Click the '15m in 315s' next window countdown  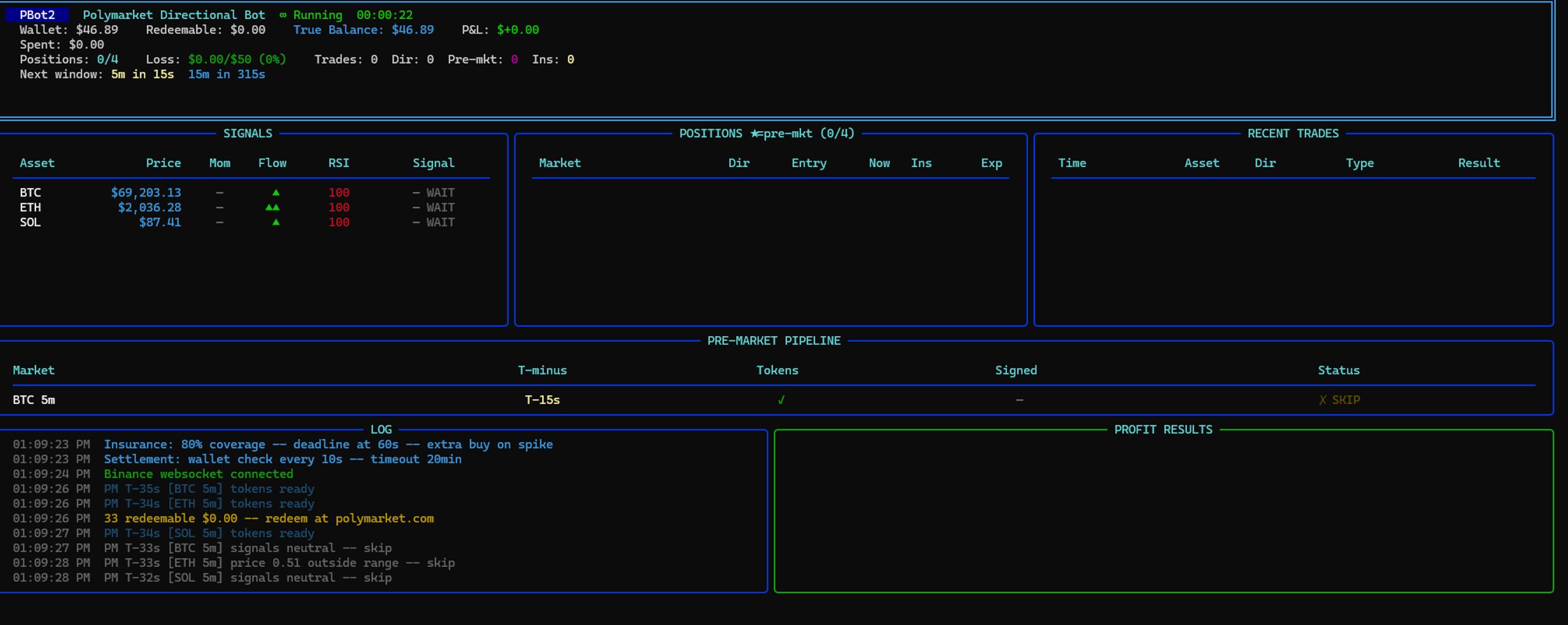(x=227, y=74)
